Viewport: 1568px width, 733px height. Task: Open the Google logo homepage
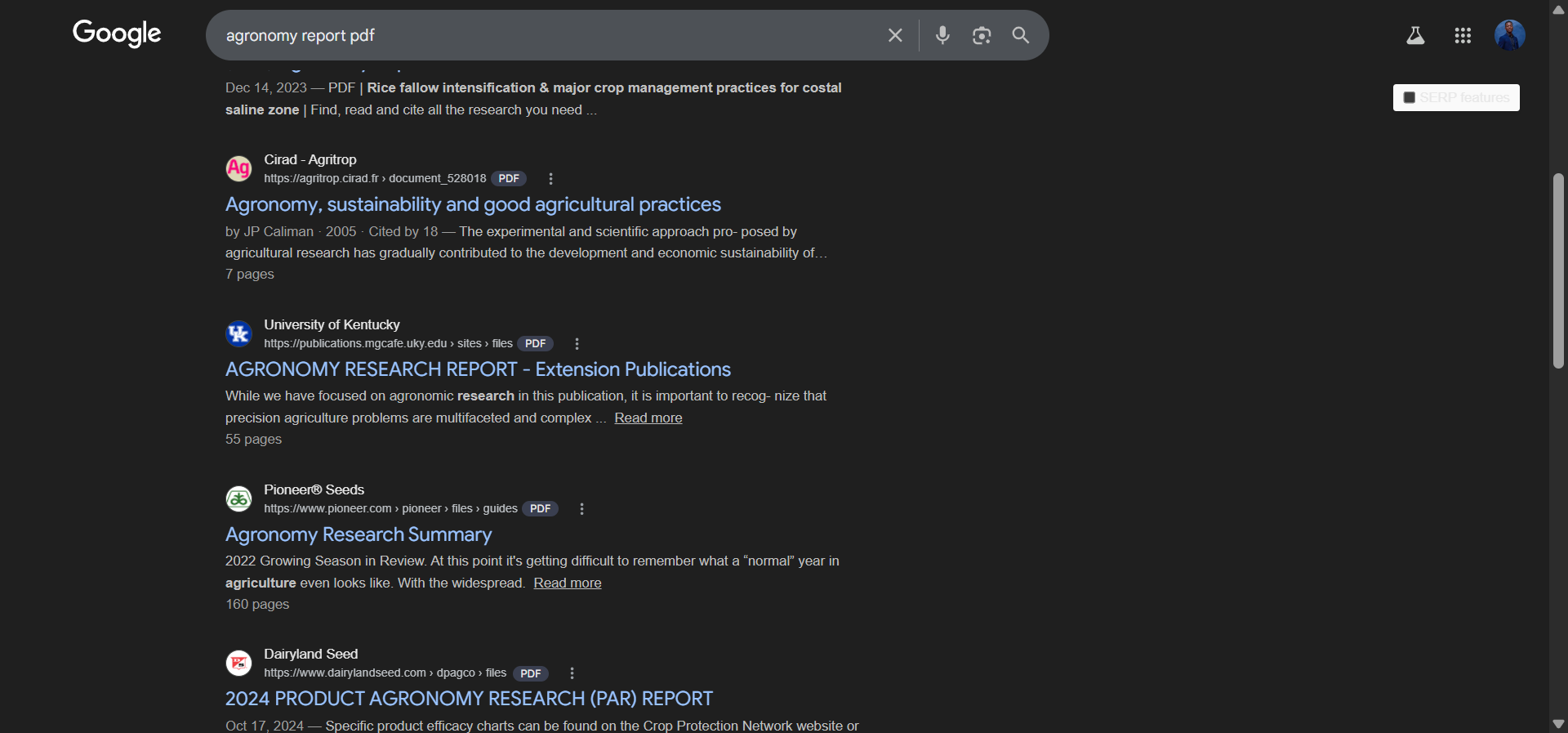[117, 34]
